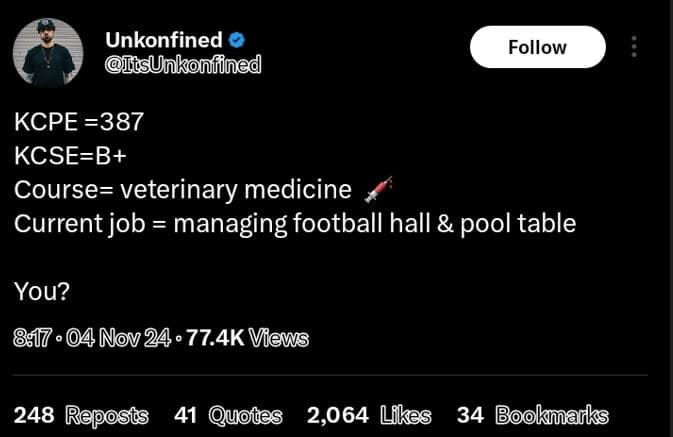
Task: Click the "You?" text
Action: [x=41, y=291]
